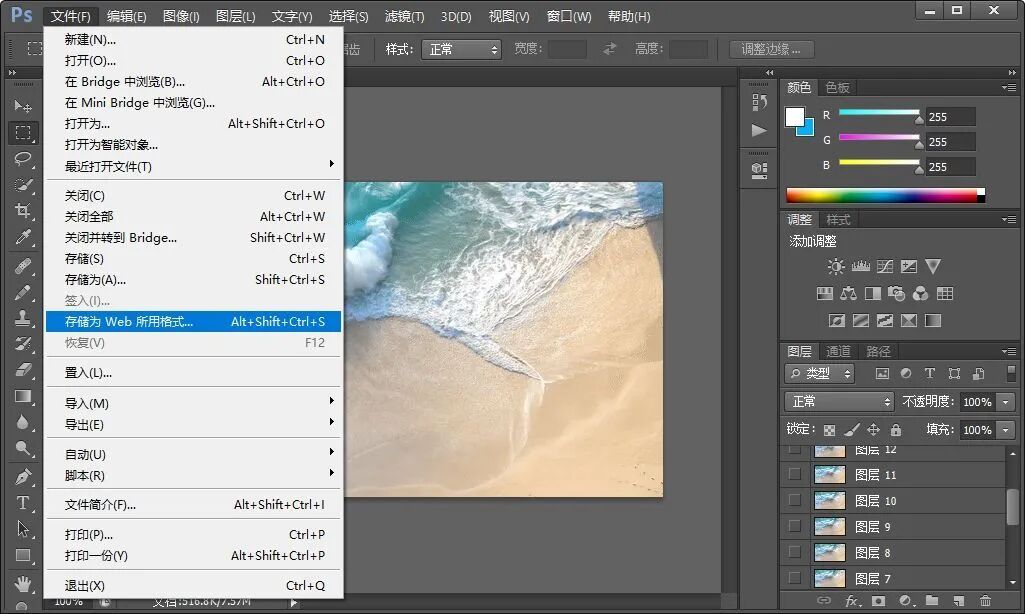Choose 新建(N) from the file menu

[193, 39]
